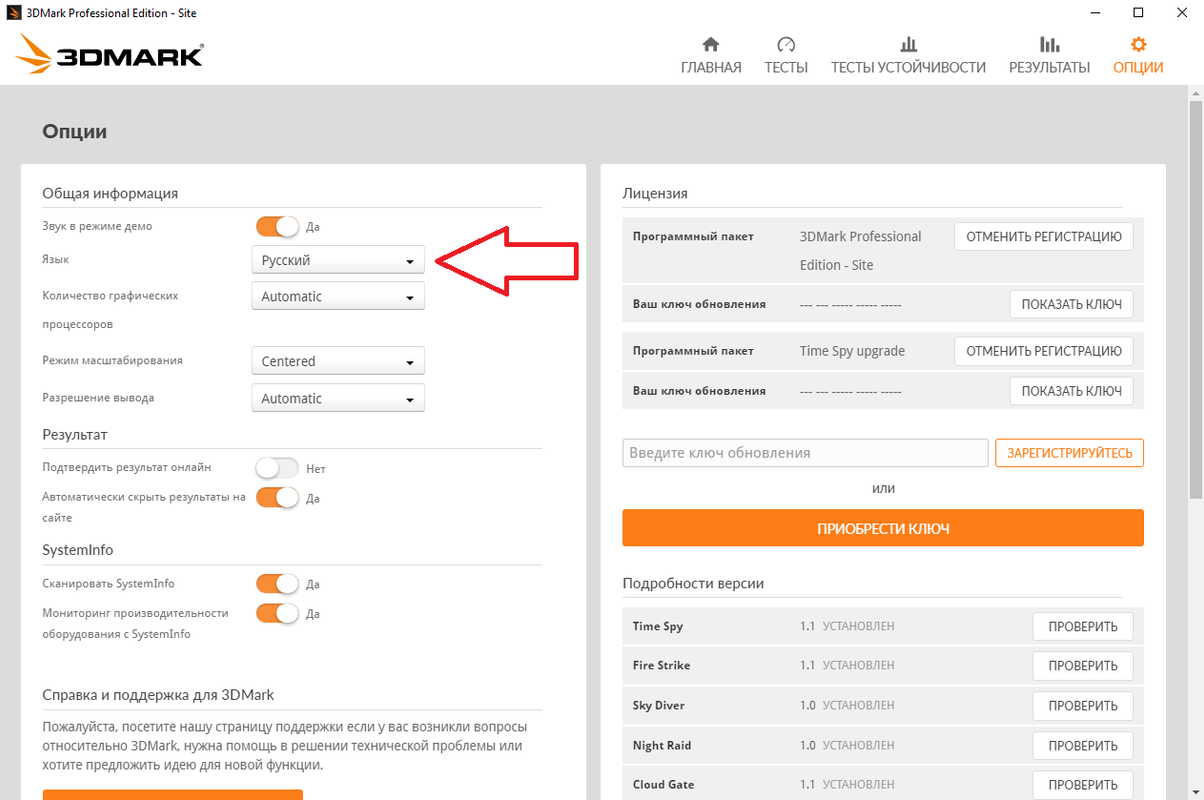Image resolution: width=1204 pixels, height=800 pixels.
Task: Click the ПРИОБРЕСТИ КЛЮЧ orange button
Action: coord(883,528)
